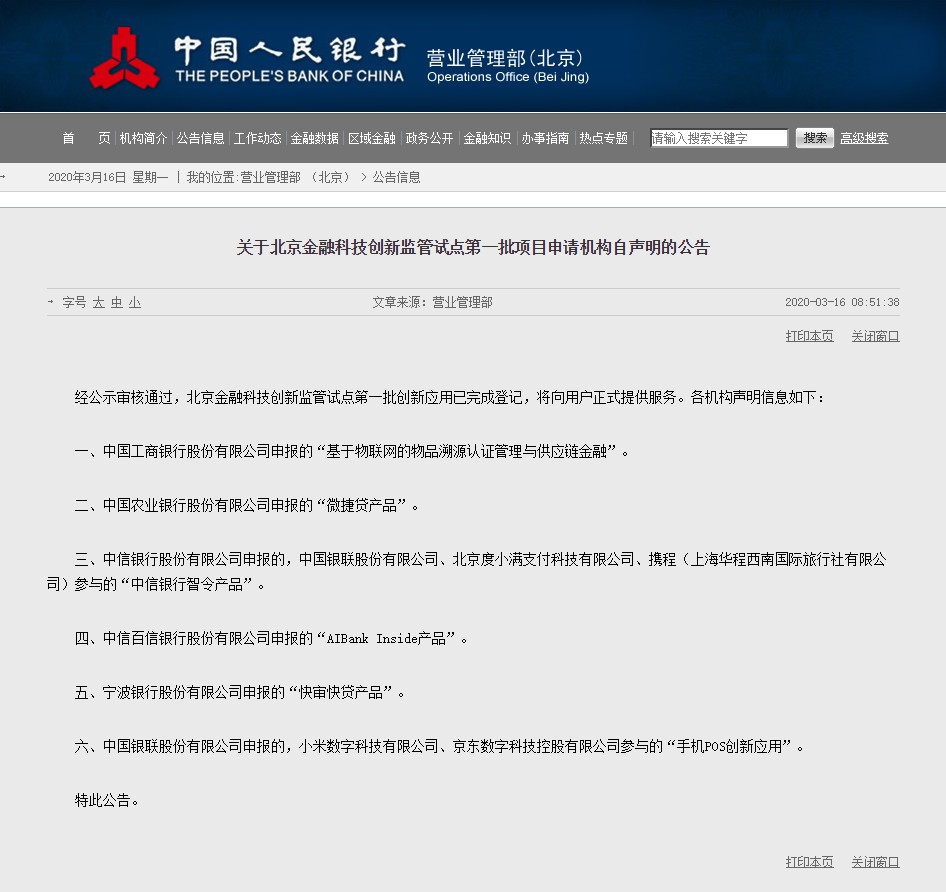Click the top 关闭窗口 close window link
Viewport: 946px width, 892px height.
click(875, 336)
